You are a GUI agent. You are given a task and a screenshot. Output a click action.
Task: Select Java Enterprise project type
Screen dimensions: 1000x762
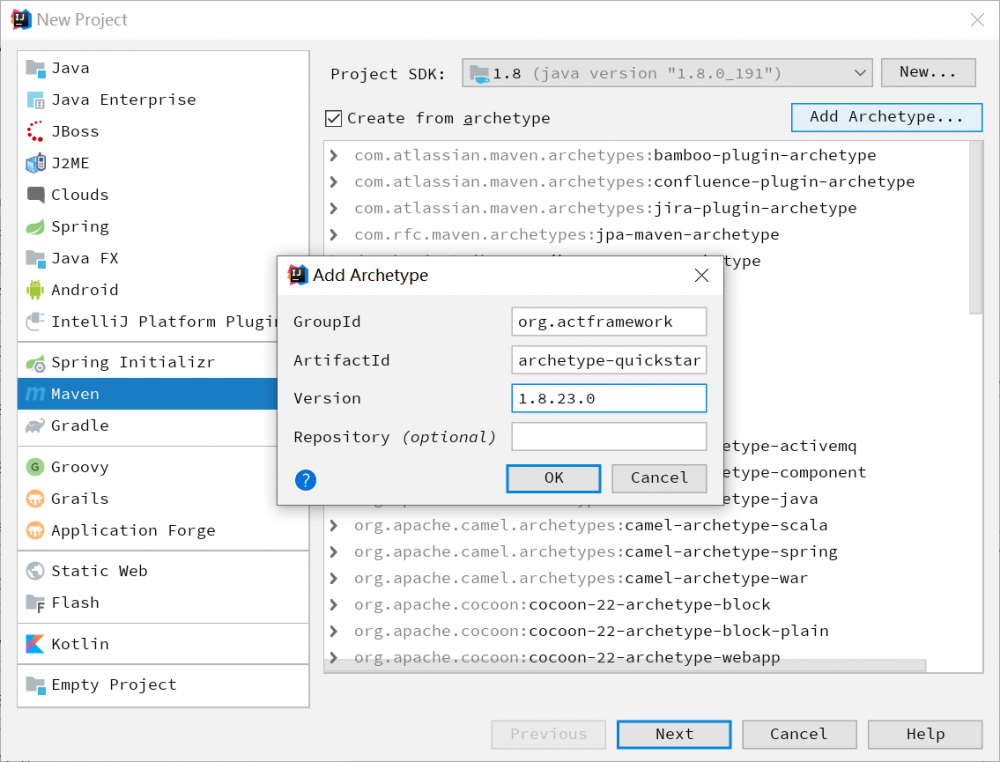click(x=123, y=100)
